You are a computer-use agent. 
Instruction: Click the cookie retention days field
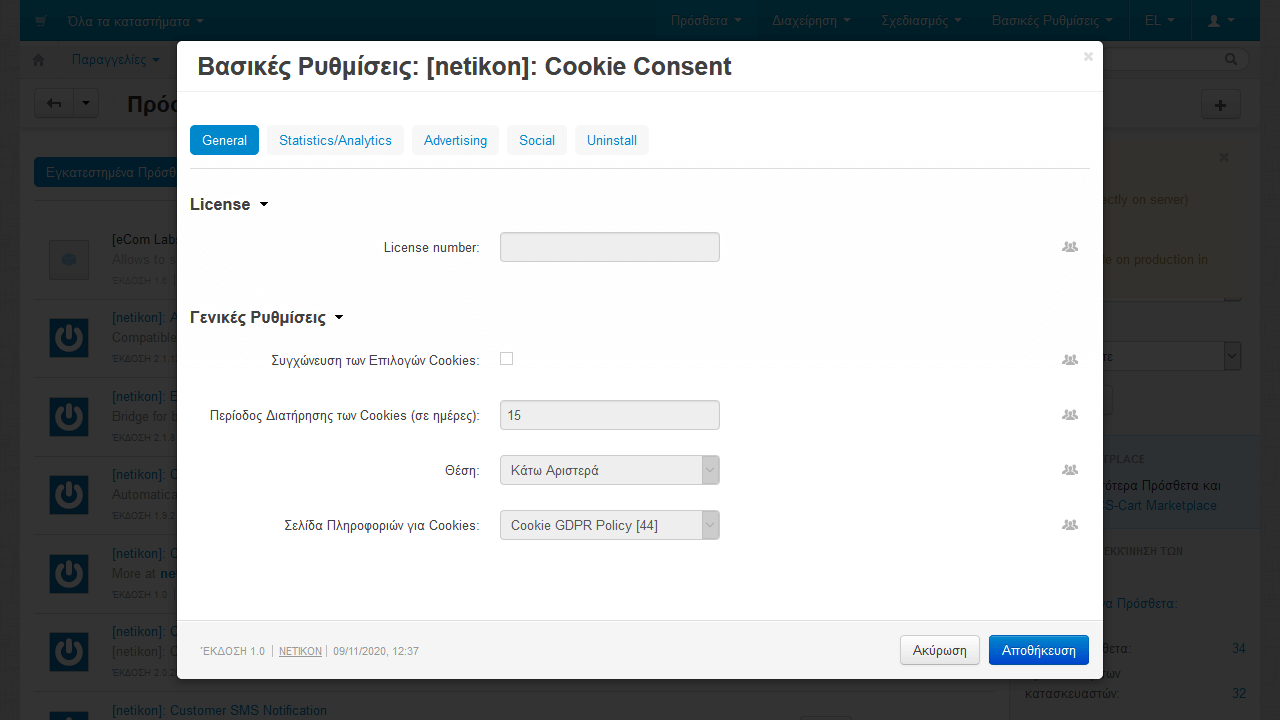[610, 415]
